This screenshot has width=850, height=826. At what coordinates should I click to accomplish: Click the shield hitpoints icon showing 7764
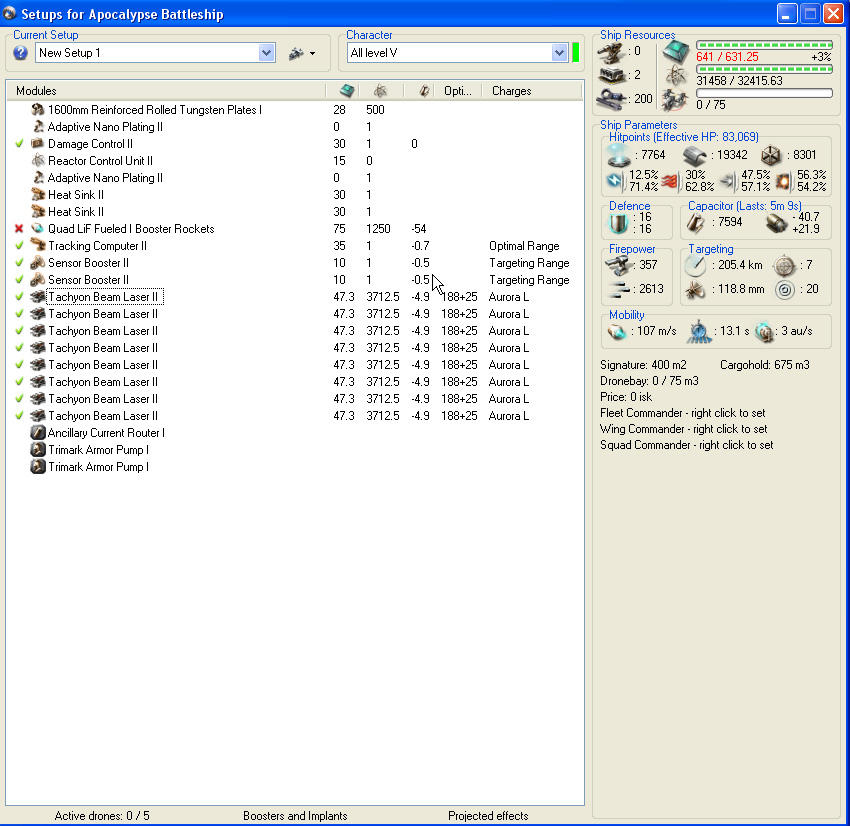[x=619, y=155]
